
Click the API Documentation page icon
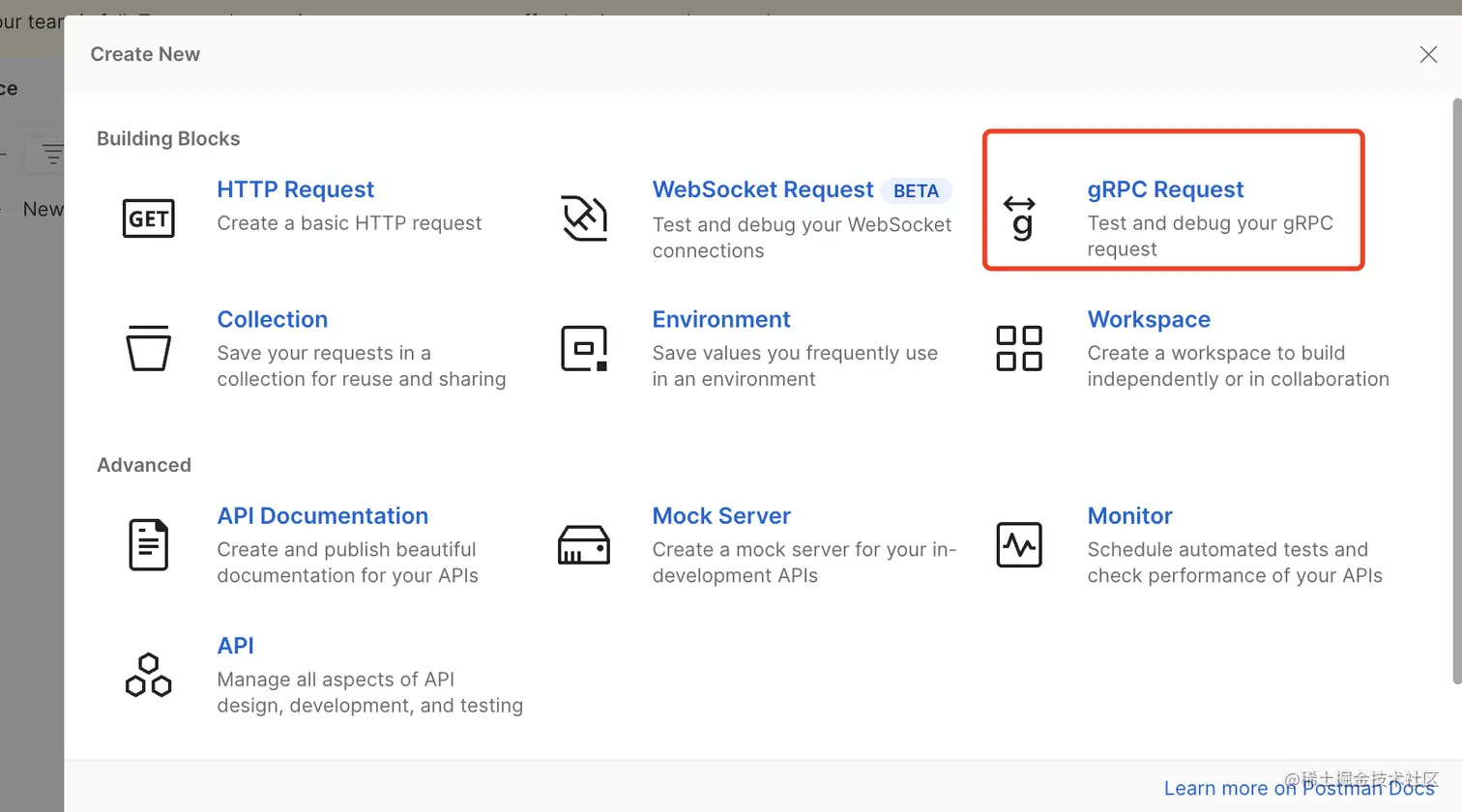point(149,544)
